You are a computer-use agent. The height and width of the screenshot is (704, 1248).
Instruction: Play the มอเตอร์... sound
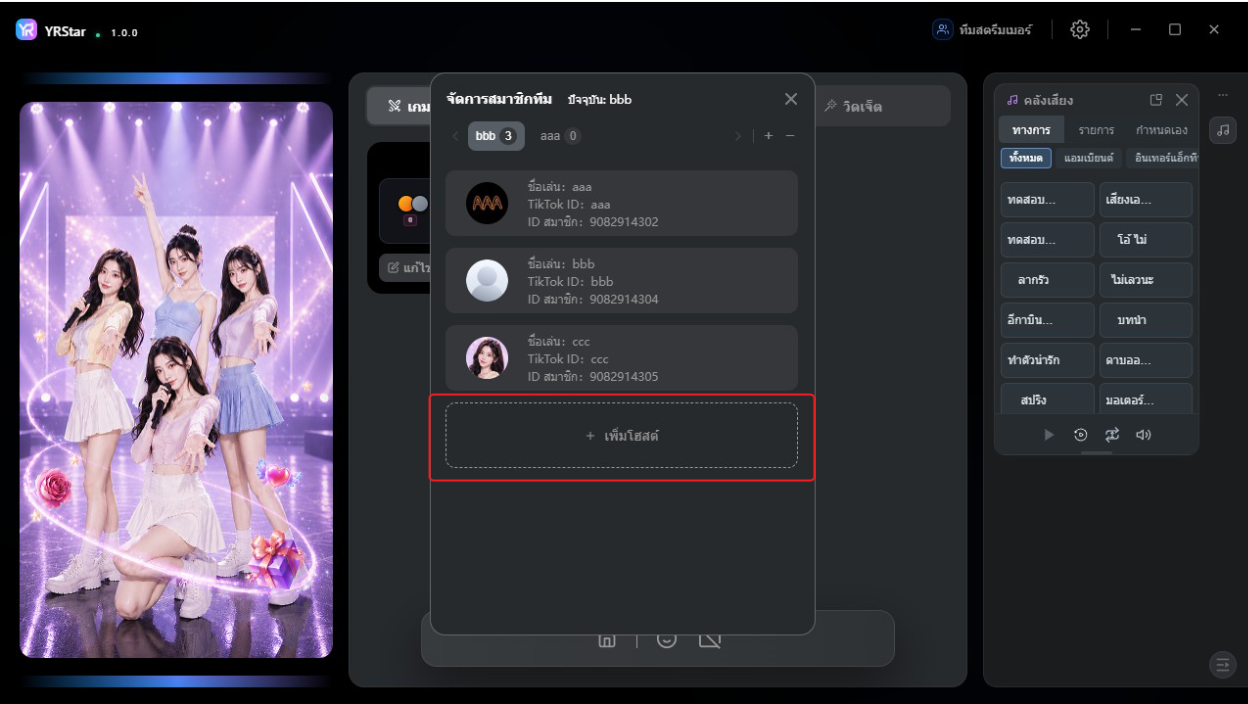pos(1146,398)
